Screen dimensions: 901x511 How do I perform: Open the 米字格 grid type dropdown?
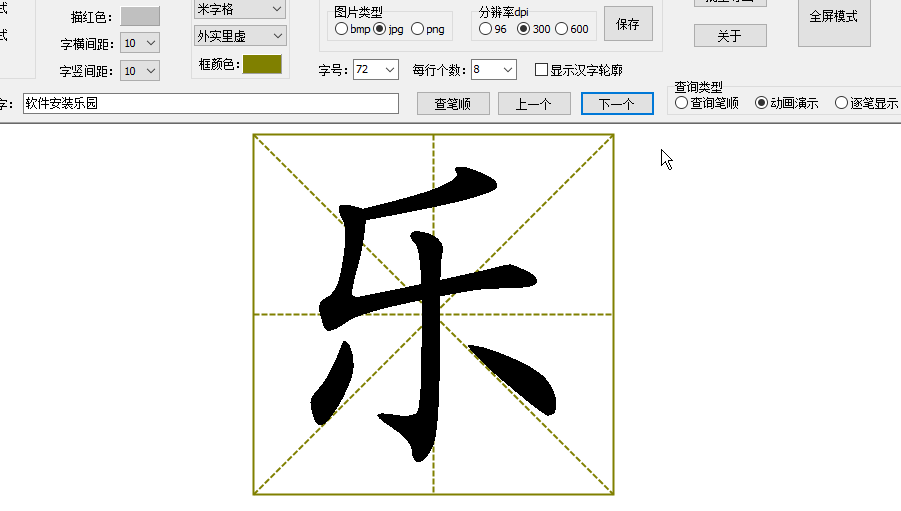pyautogui.click(x=240, y=9)
